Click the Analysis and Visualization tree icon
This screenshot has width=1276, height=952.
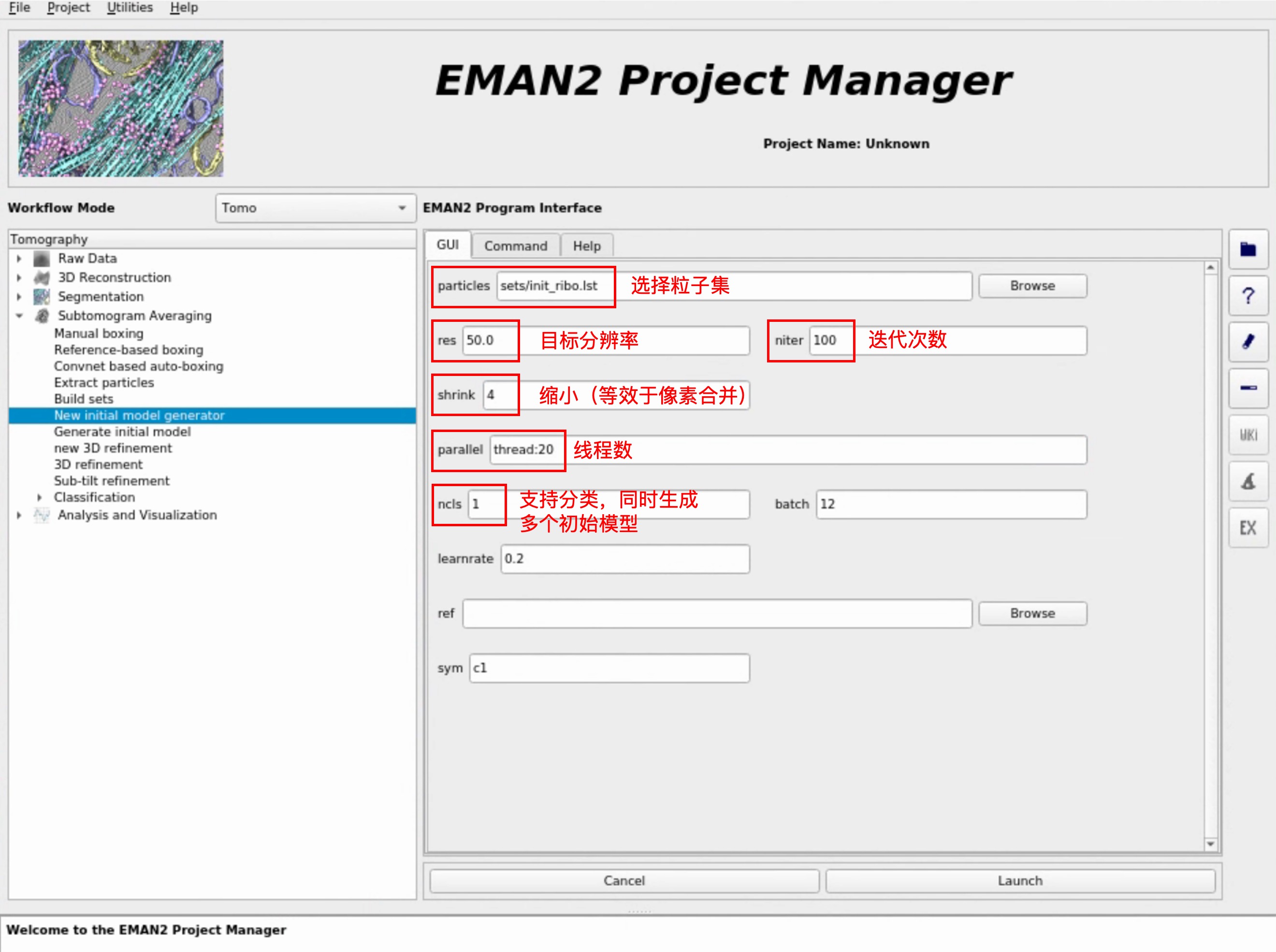pos(42,515)
